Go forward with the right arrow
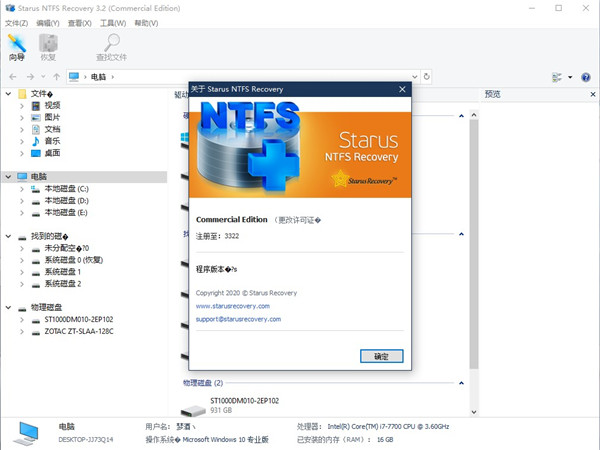Image resolution: width=600 pixels, height=450 pixels. (x=30, y=77)
